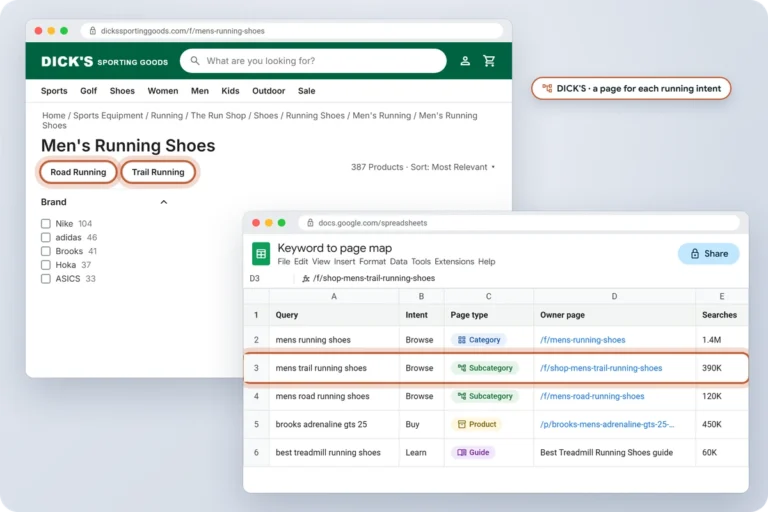Screen dimensions: 768x512
Task: Open the shopping cart icon
Action: click(489, 61)
